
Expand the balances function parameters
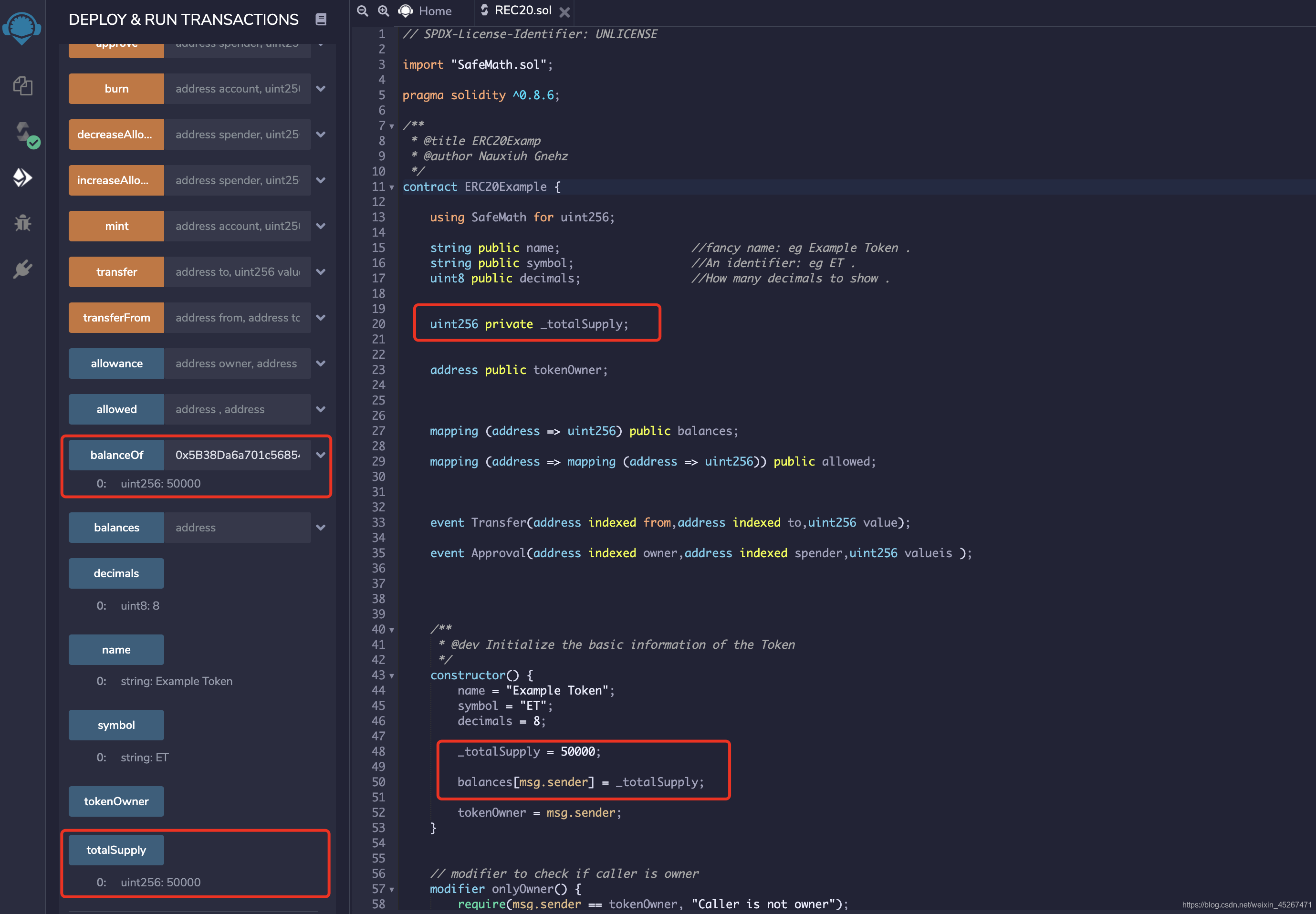click(321, 528)
